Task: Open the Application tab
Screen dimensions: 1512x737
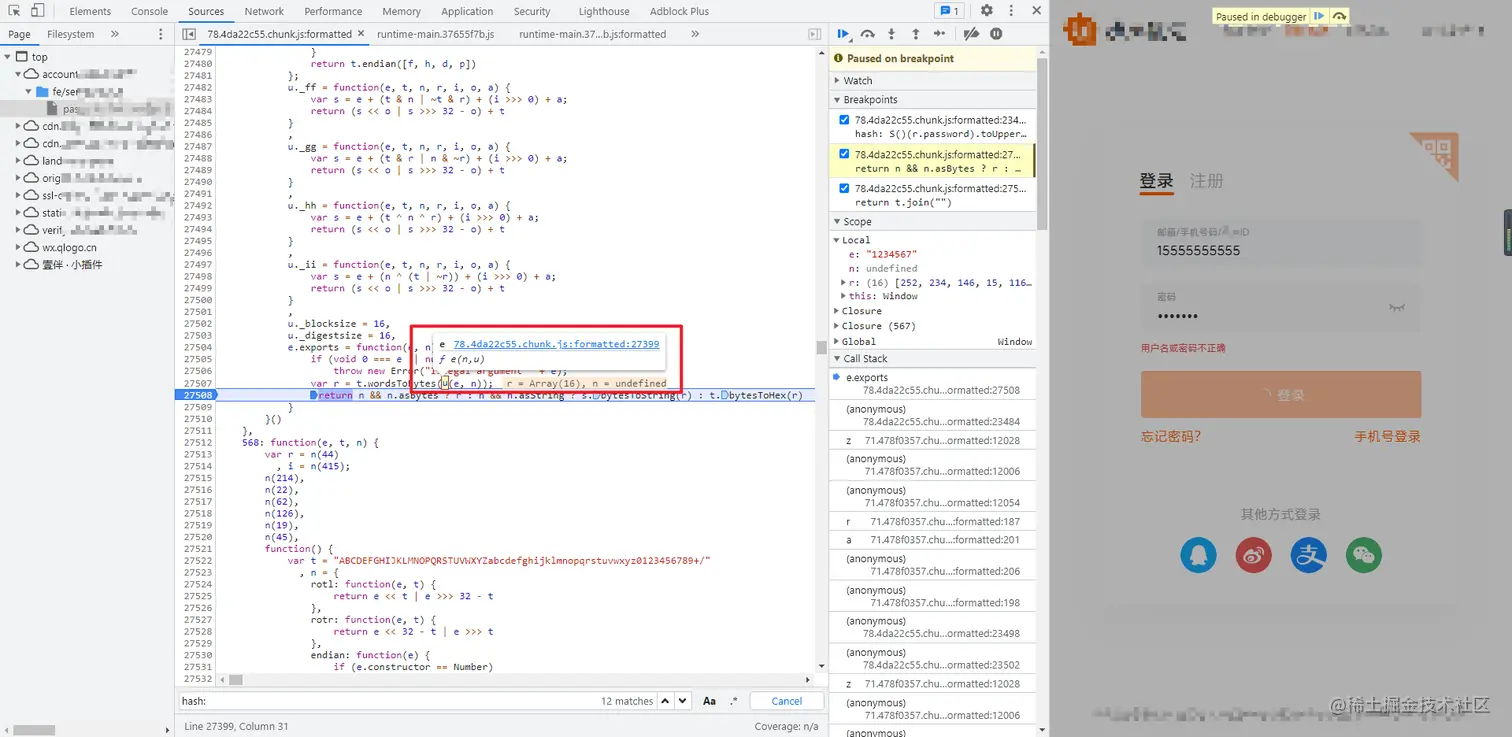Action: (x=467, y=11)
